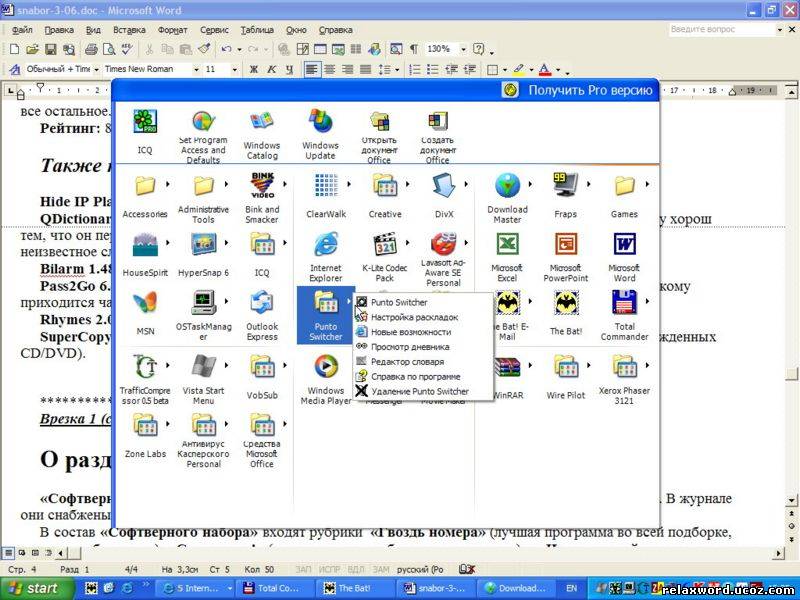This screenshot has height=600, width=800.
Task: Open the Microsoft PowerPoint icon
Action: (x=565, y=245)
